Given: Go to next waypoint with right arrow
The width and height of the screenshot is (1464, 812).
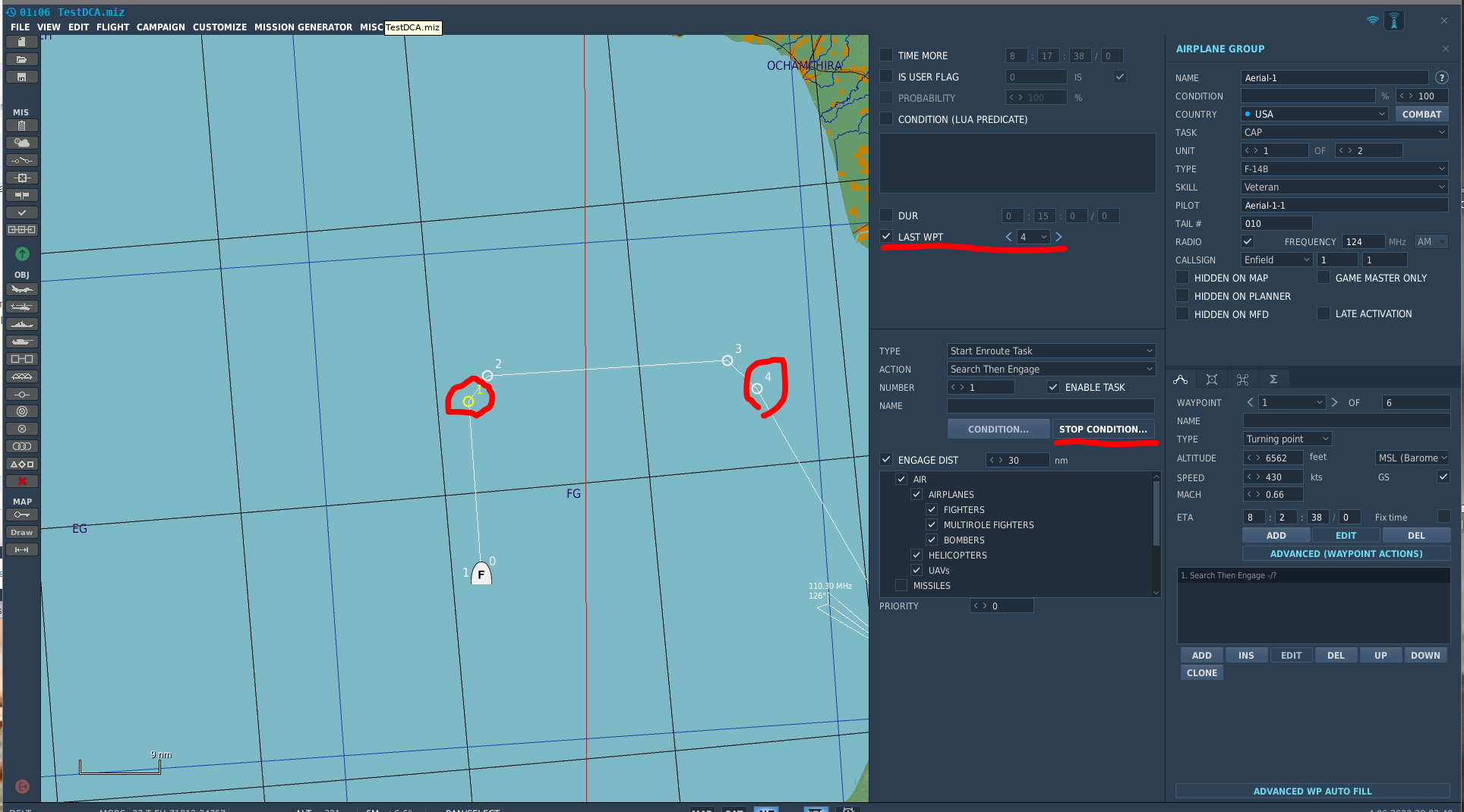Looking at the screenshot, I should 1334,402.
